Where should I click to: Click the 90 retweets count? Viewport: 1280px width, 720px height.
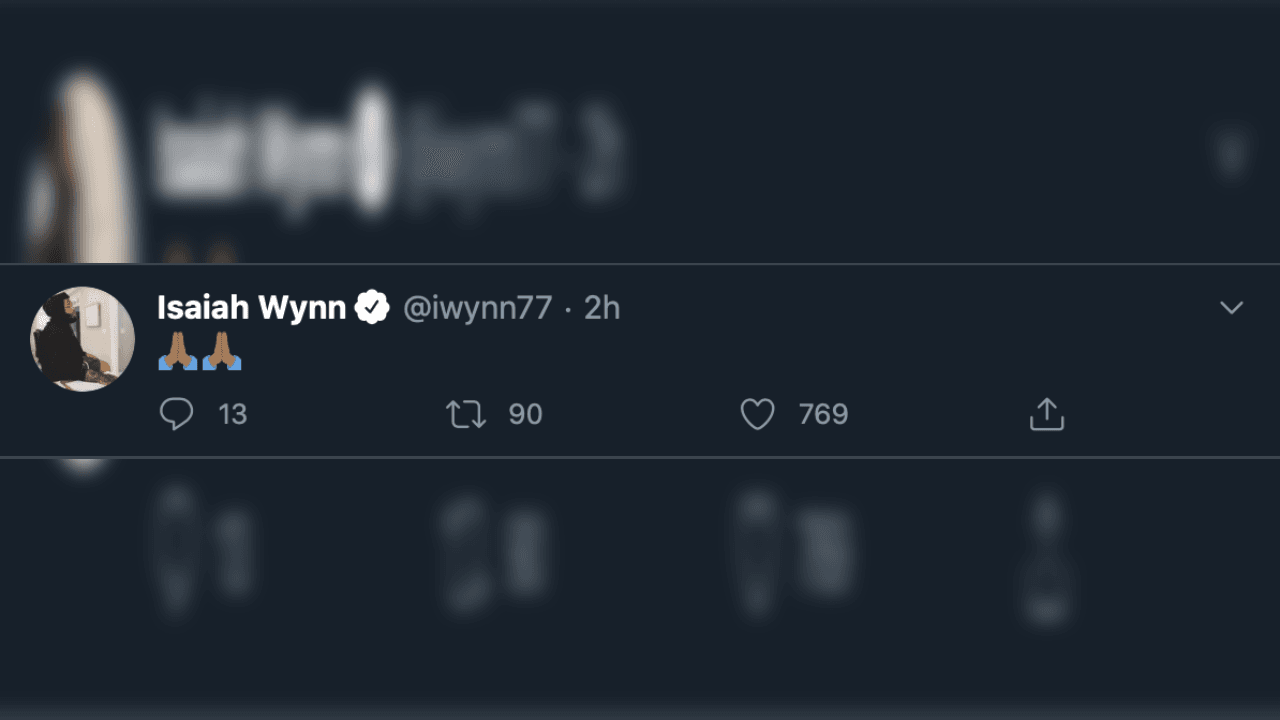(x=525, y=414)
